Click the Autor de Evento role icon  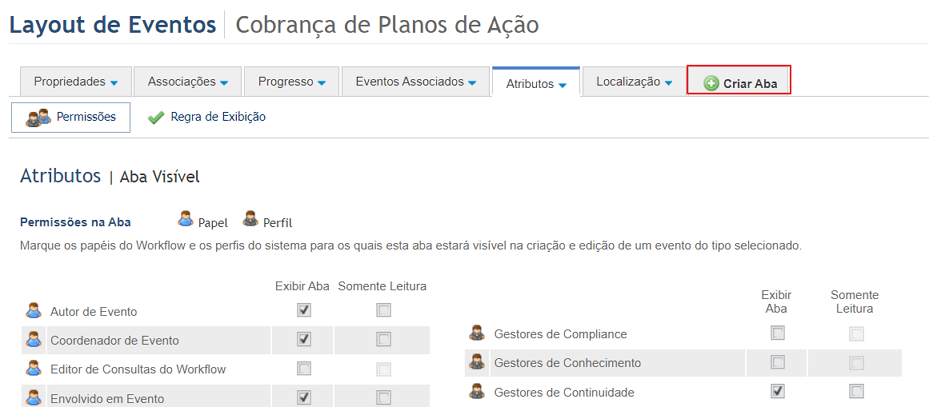34,310
